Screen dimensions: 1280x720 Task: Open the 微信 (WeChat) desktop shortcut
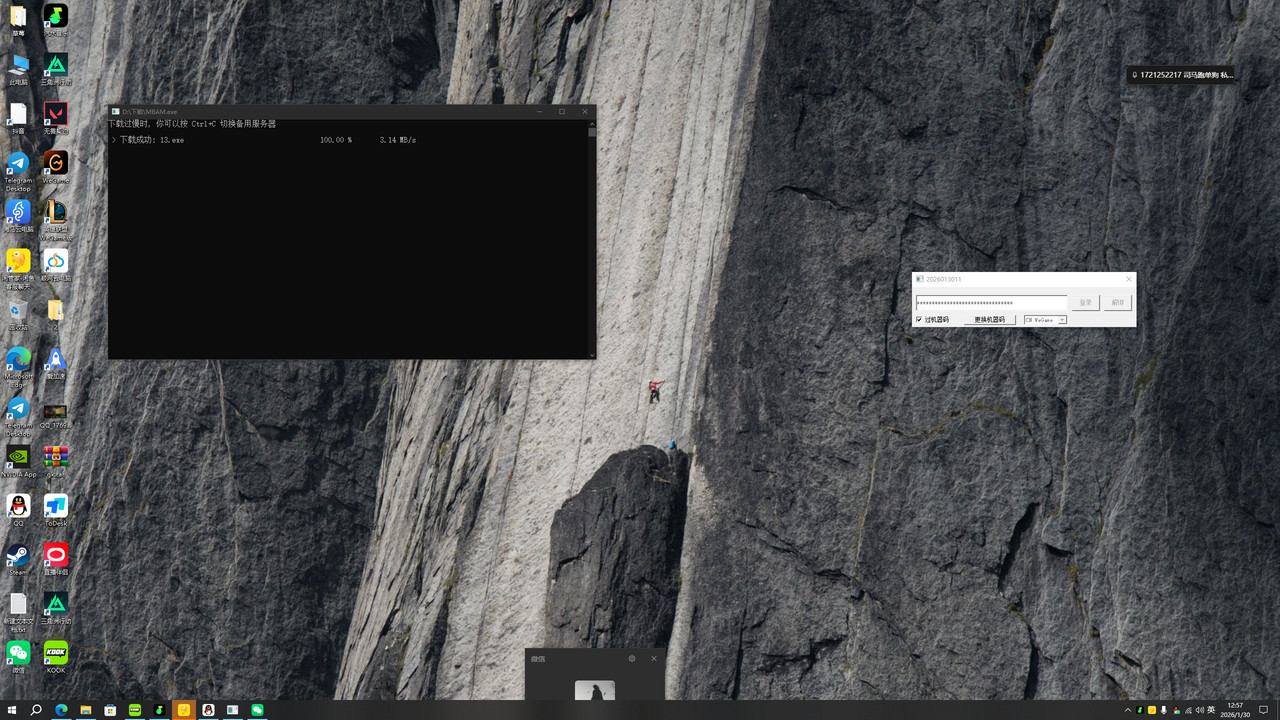tap(18, 657)
